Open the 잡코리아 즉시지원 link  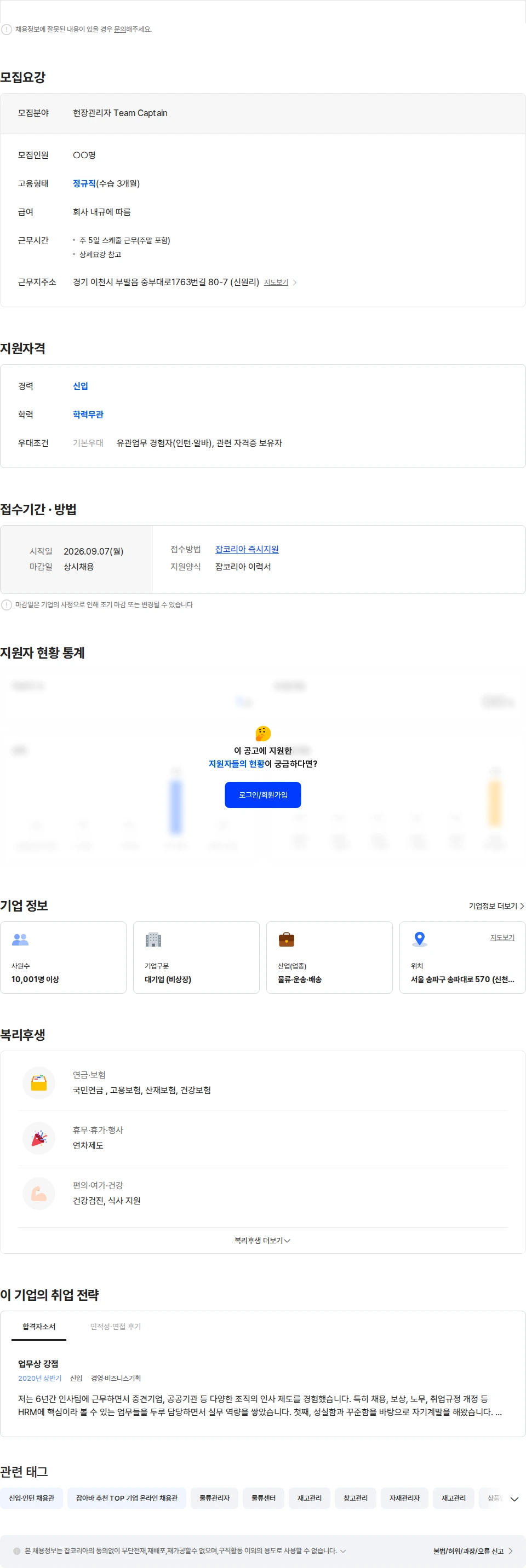tap(247, 549)
